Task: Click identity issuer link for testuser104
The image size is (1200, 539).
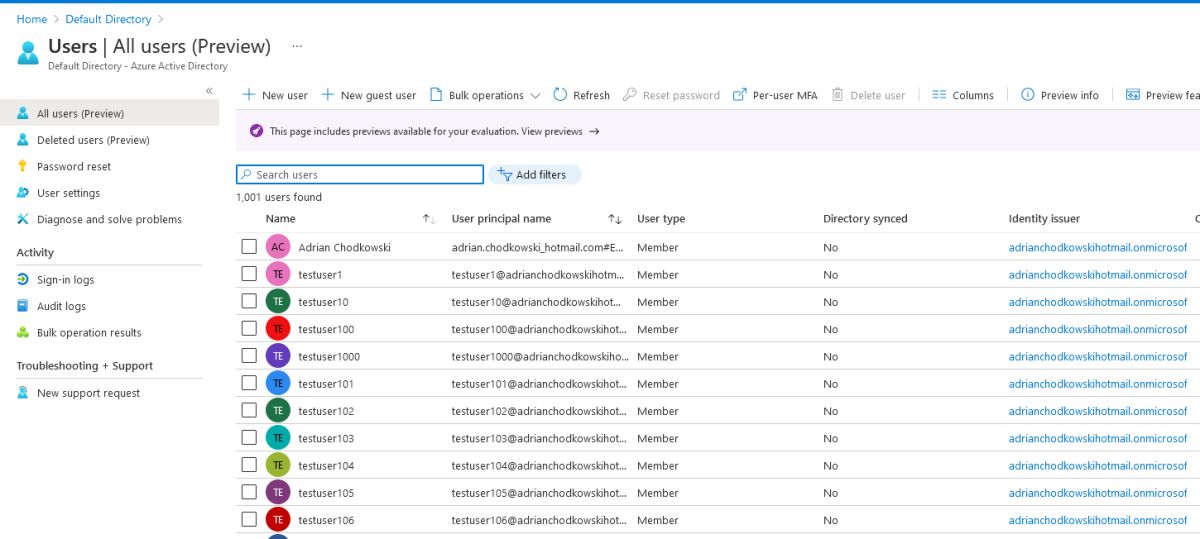Action: point(1098,466)
